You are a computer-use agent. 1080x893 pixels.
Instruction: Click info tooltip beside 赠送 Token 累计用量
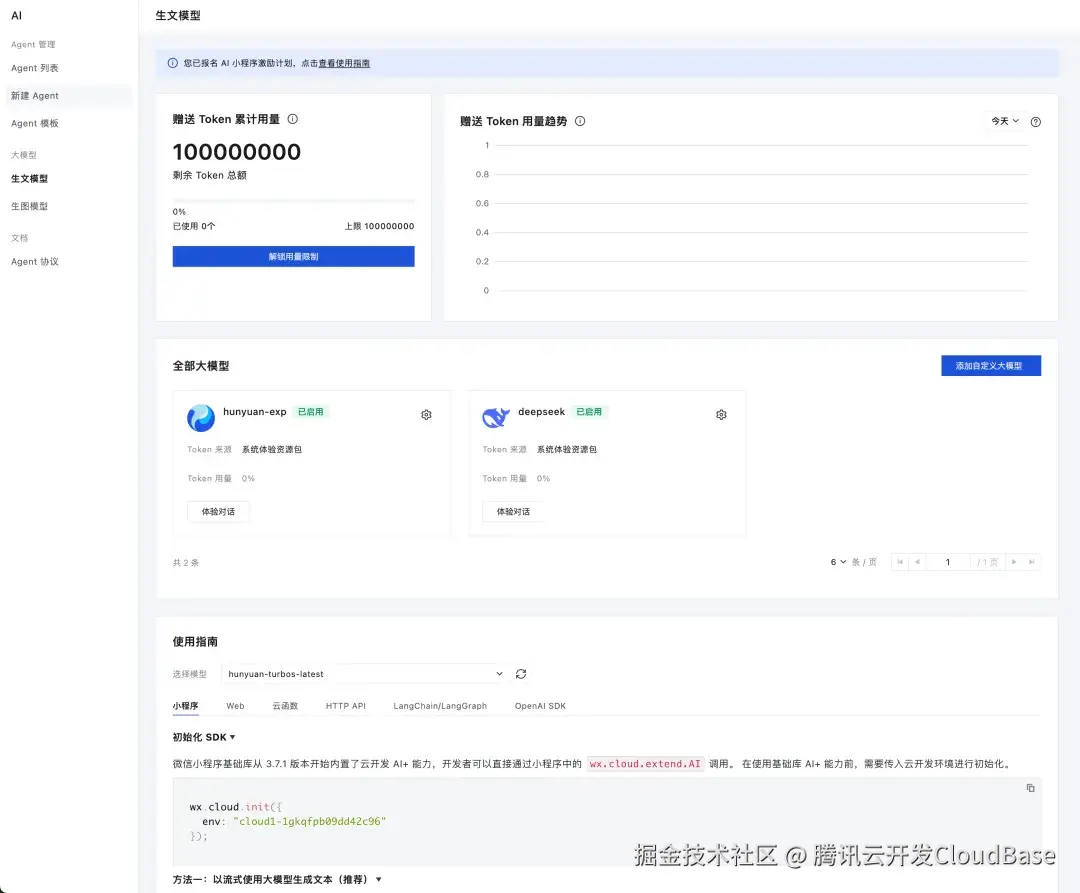pos(290,117)
